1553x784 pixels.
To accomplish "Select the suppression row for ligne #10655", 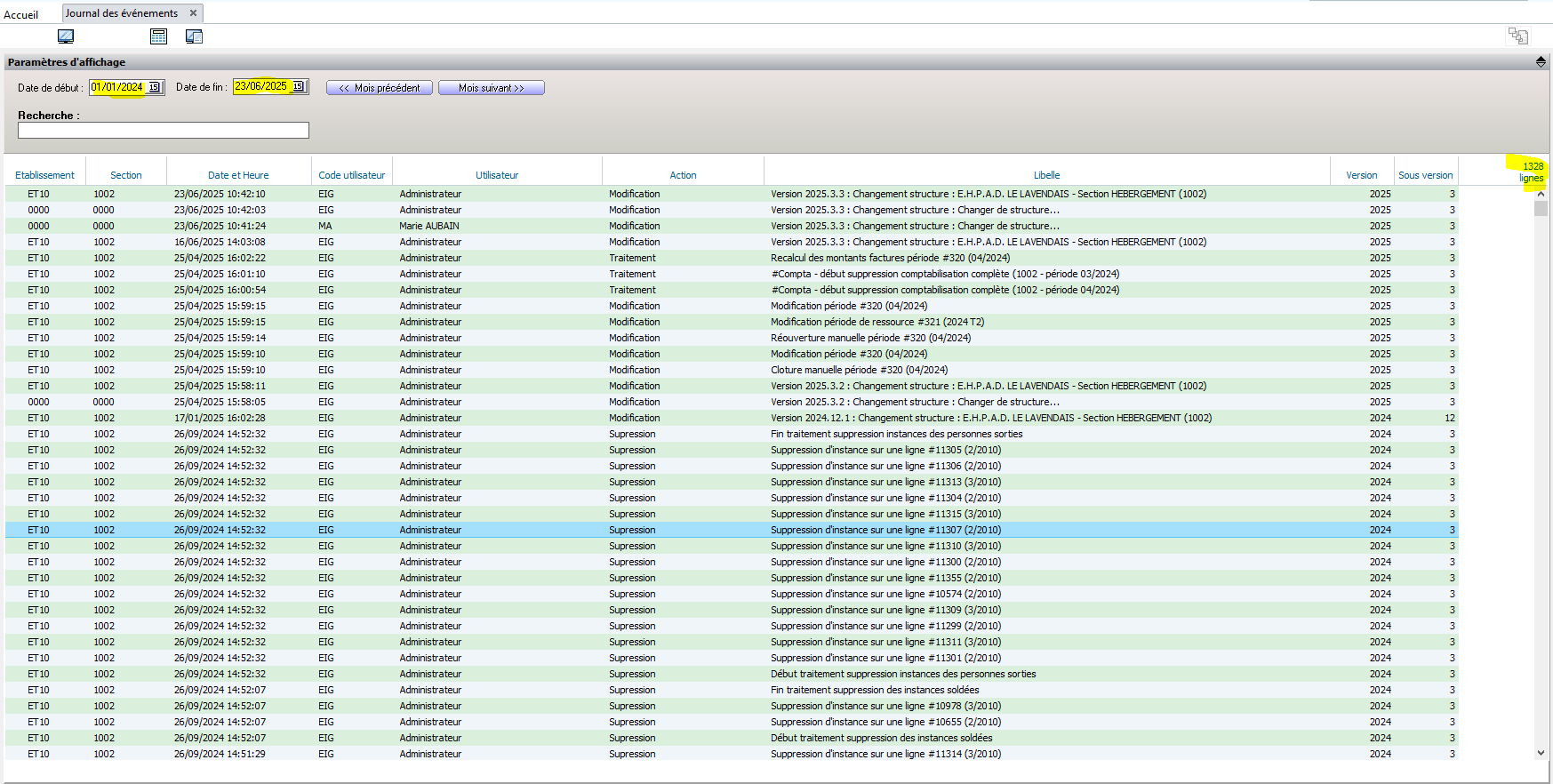I will (x=732, y=722).
